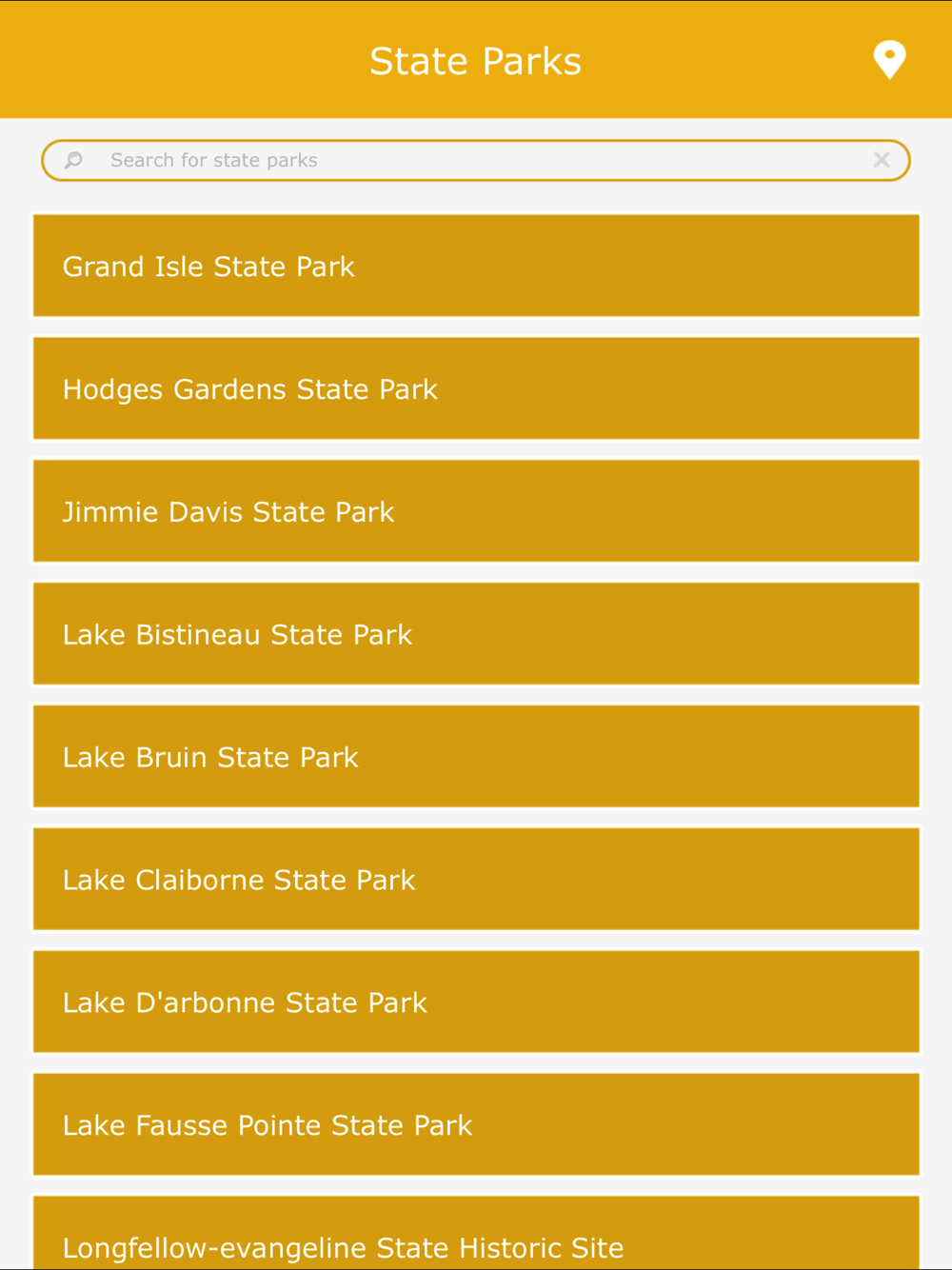Image resolution: width=952 pixels, height=1270 pixels.
Task: Tap the Hodges Gardens row label
Action: [250, 389]
